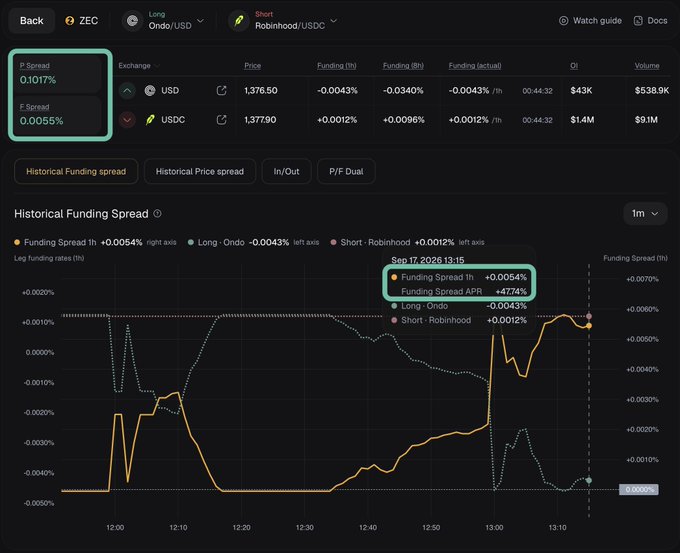The width and height of the screenshot is (680, 553).
Task: Click the -0.0340% 8h funding value
Action: pos(403,90)
